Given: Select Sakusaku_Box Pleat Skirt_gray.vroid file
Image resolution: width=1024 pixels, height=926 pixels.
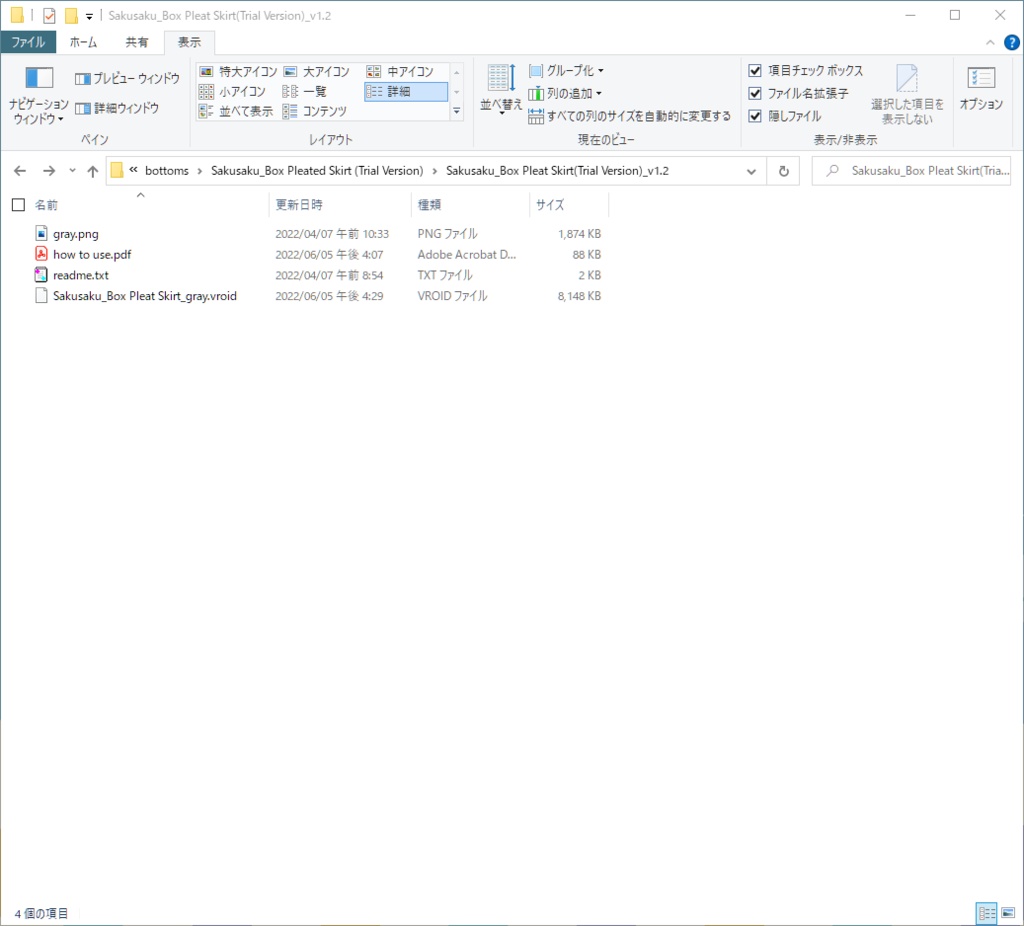Looking at the screenshot, I should click(144, 296).
